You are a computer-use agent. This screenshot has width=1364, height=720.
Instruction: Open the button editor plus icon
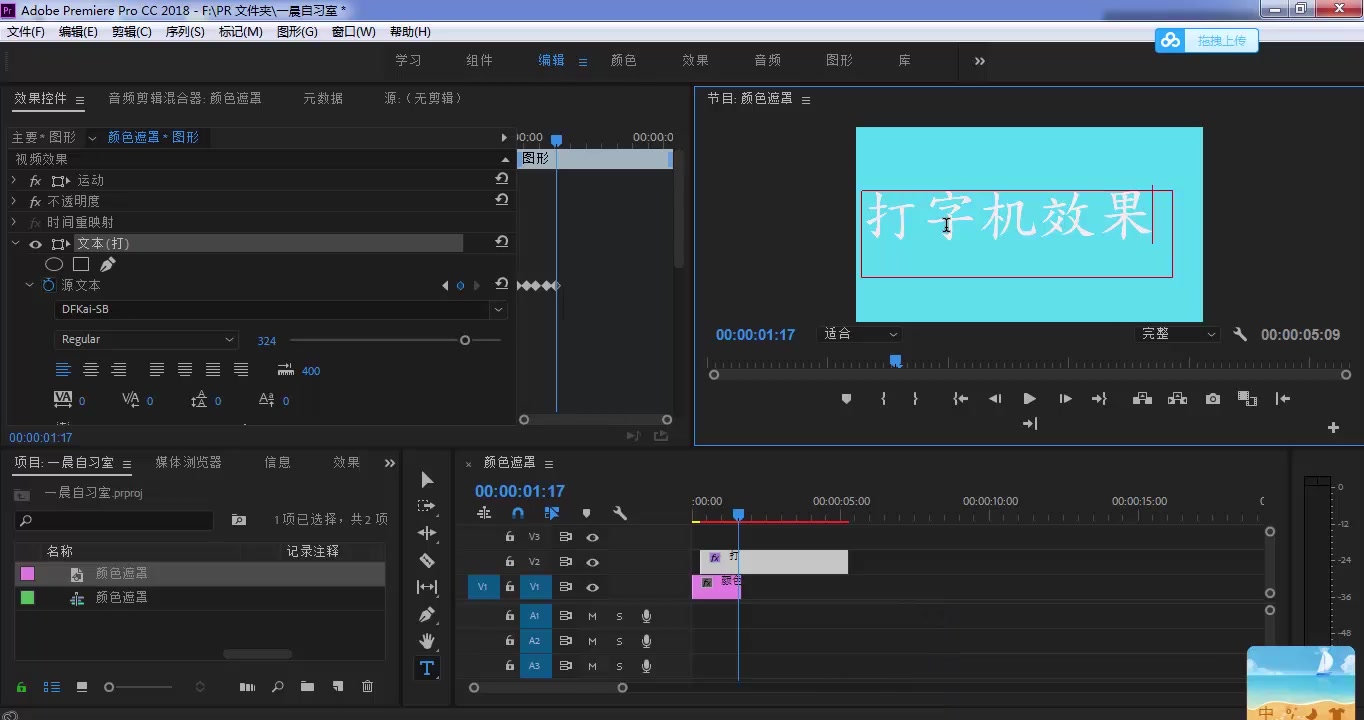point(1333,427)
